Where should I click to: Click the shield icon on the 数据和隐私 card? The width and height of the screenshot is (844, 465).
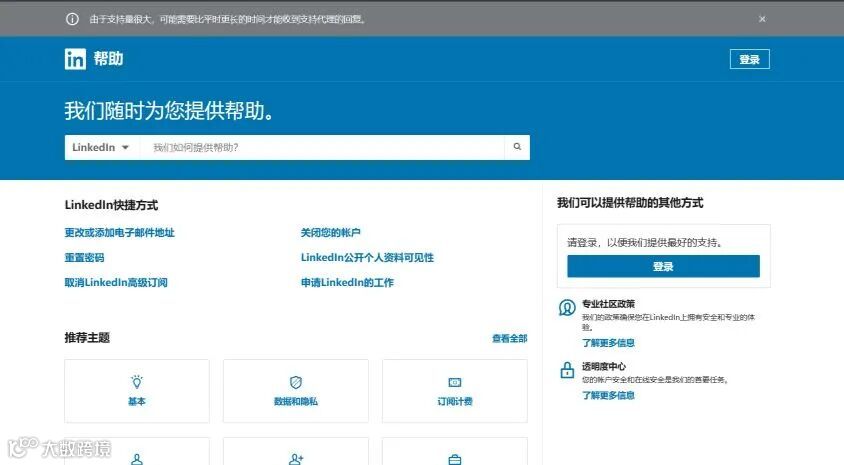click(296, 382)
